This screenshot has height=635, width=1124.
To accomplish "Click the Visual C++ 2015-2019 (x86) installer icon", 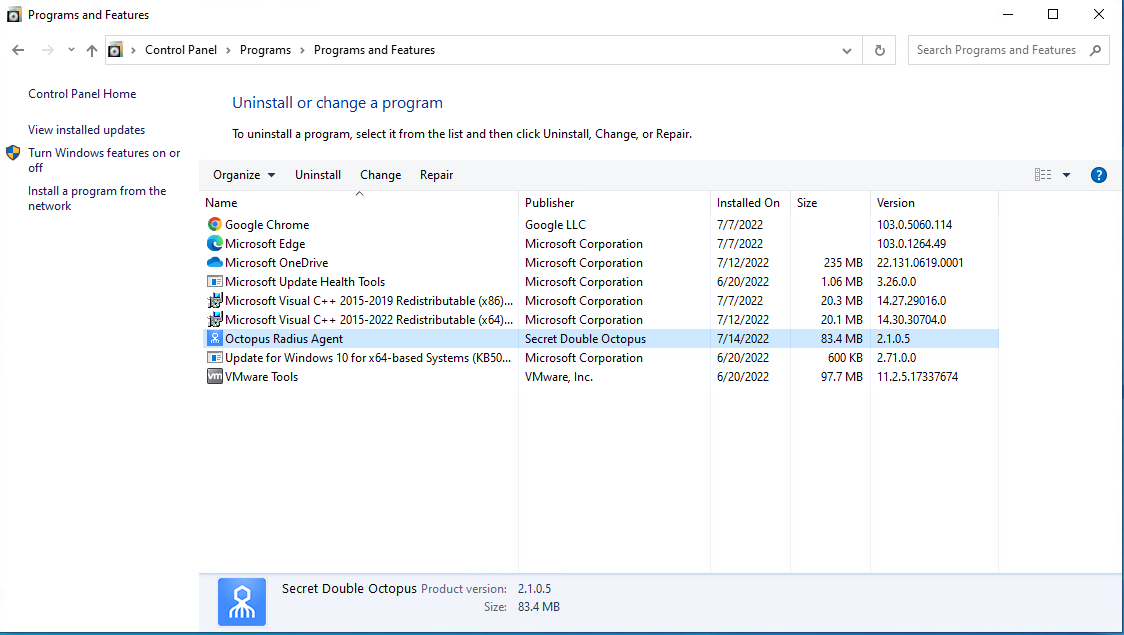I will coord(214,301).
